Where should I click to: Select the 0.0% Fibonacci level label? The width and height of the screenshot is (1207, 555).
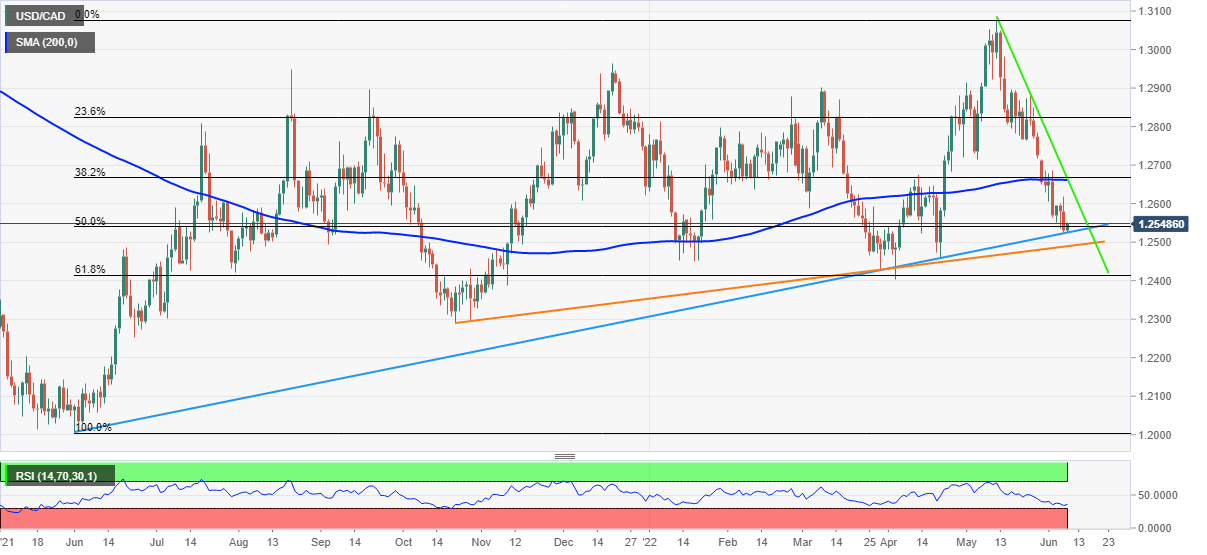[86, 15]
